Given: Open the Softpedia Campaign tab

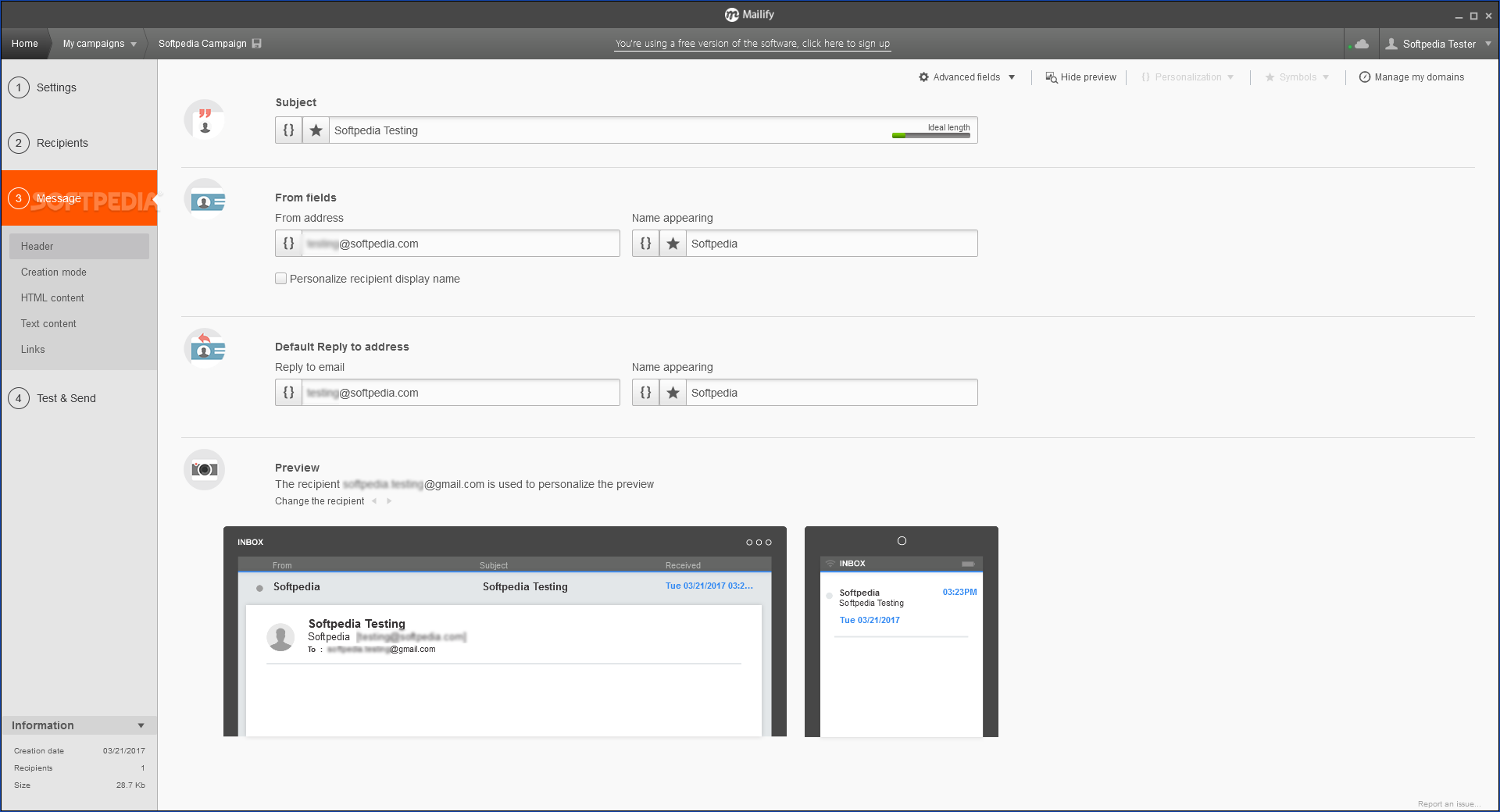Looking at the screenshot, I should 202,44.
